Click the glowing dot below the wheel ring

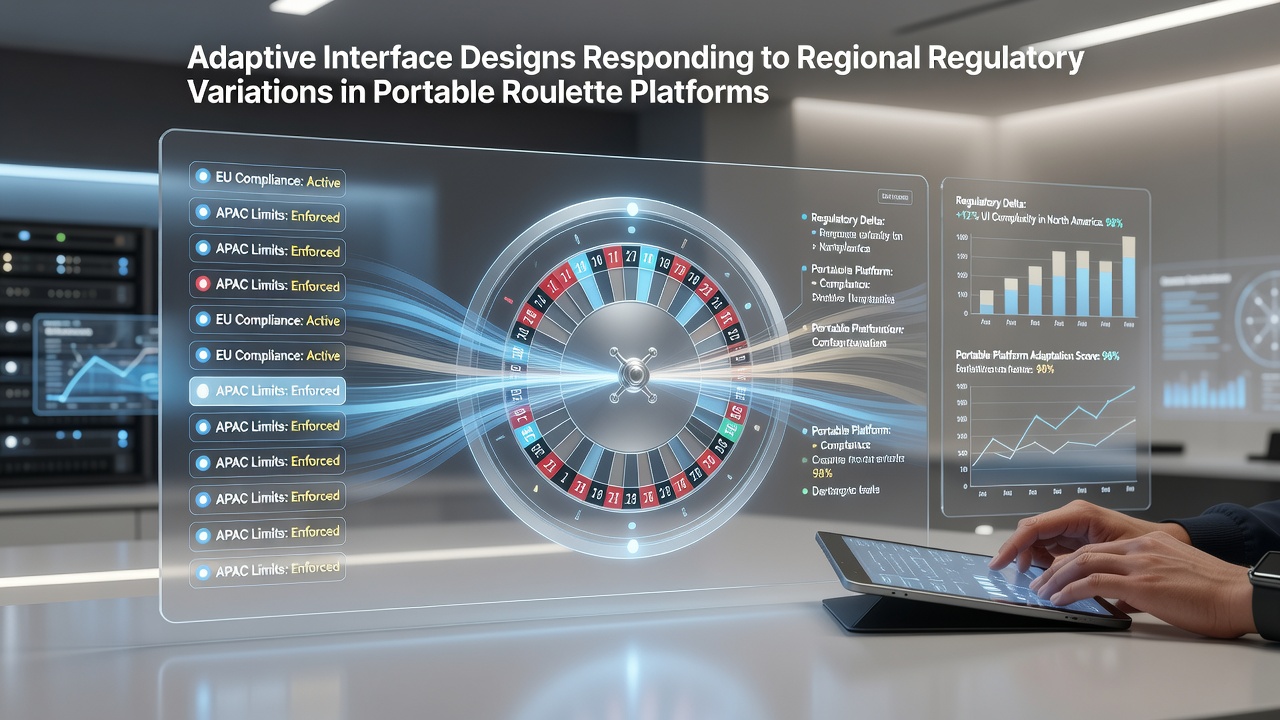[631, 546]
